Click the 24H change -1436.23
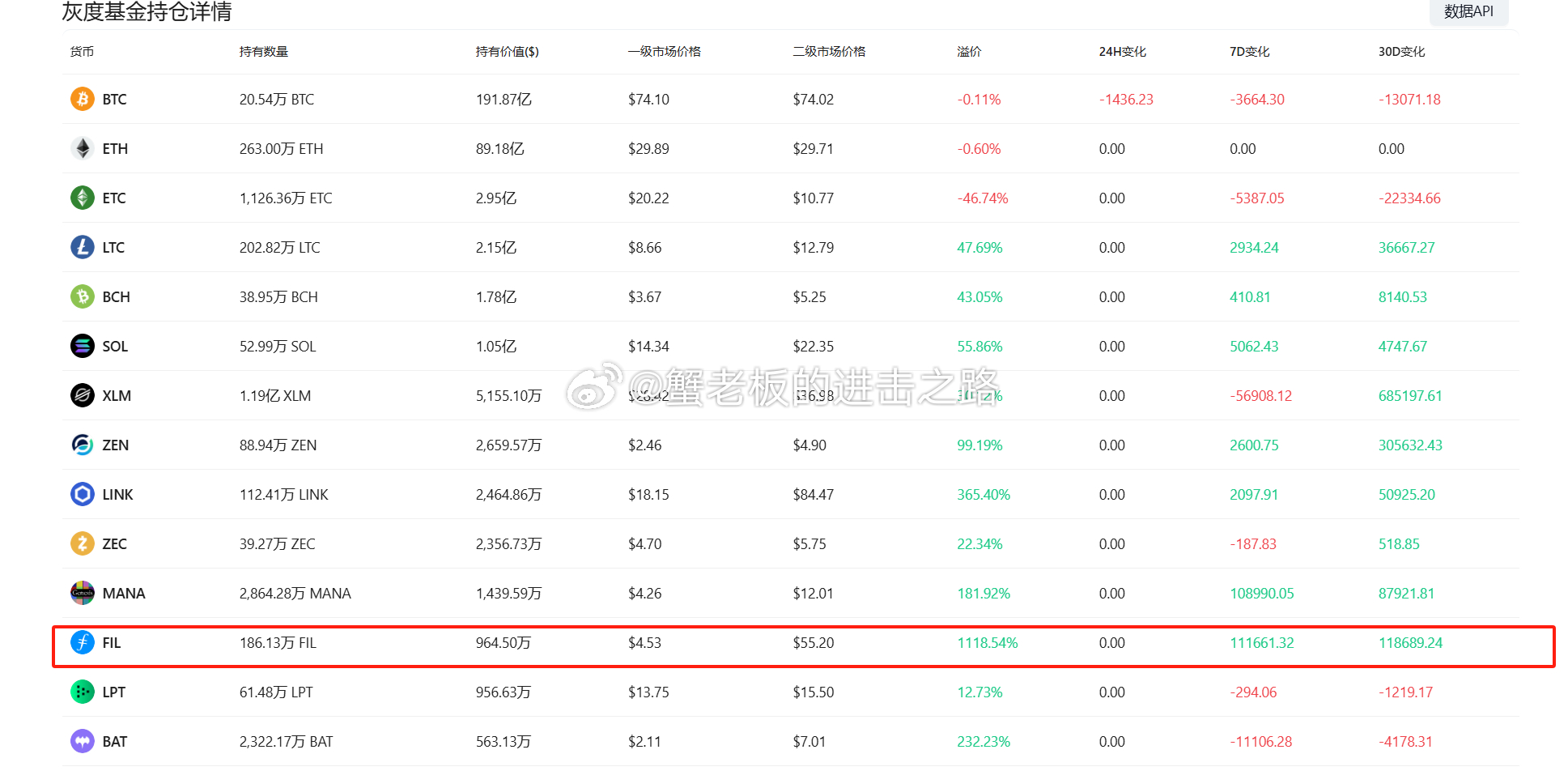The height and width of the screenshot is (771, 1568). pyautogui.click(x=1126, y=99)
